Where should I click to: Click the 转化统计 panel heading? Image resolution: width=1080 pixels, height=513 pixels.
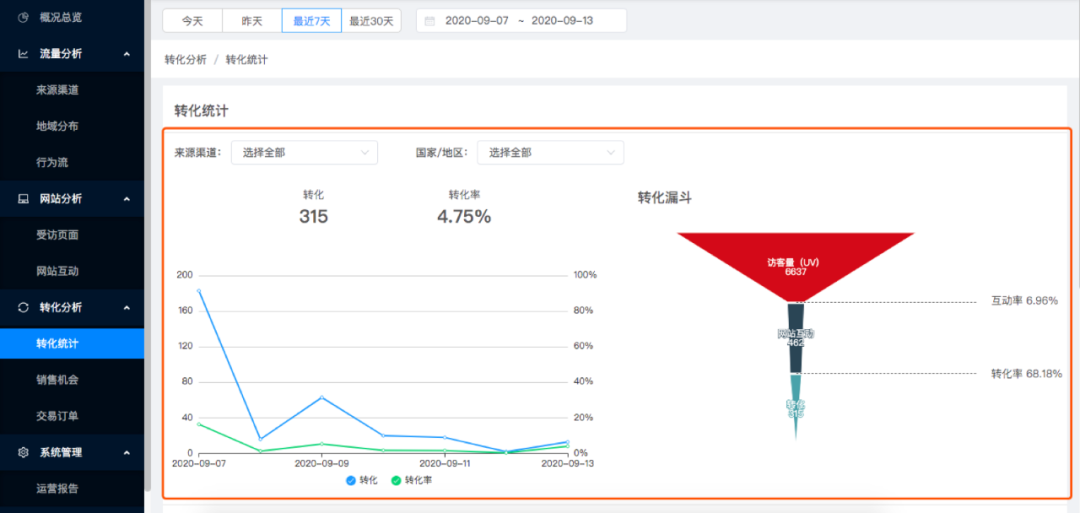tap(201, 110)
